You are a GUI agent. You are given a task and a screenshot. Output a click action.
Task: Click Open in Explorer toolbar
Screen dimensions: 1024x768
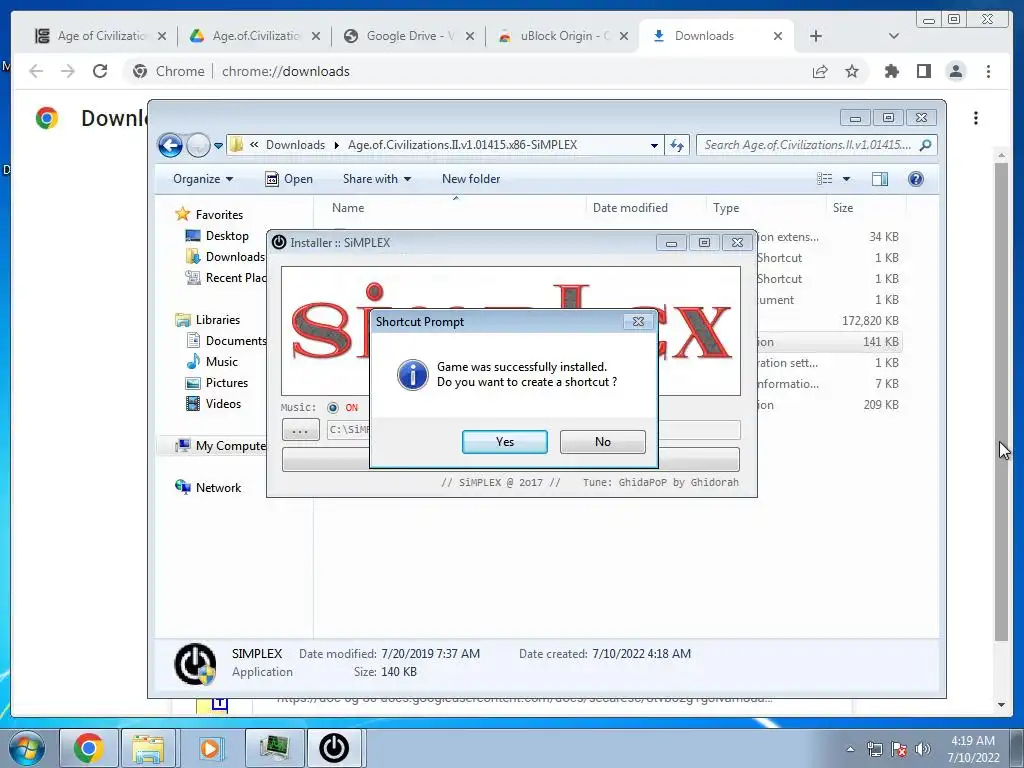click(x=289, y=179)
